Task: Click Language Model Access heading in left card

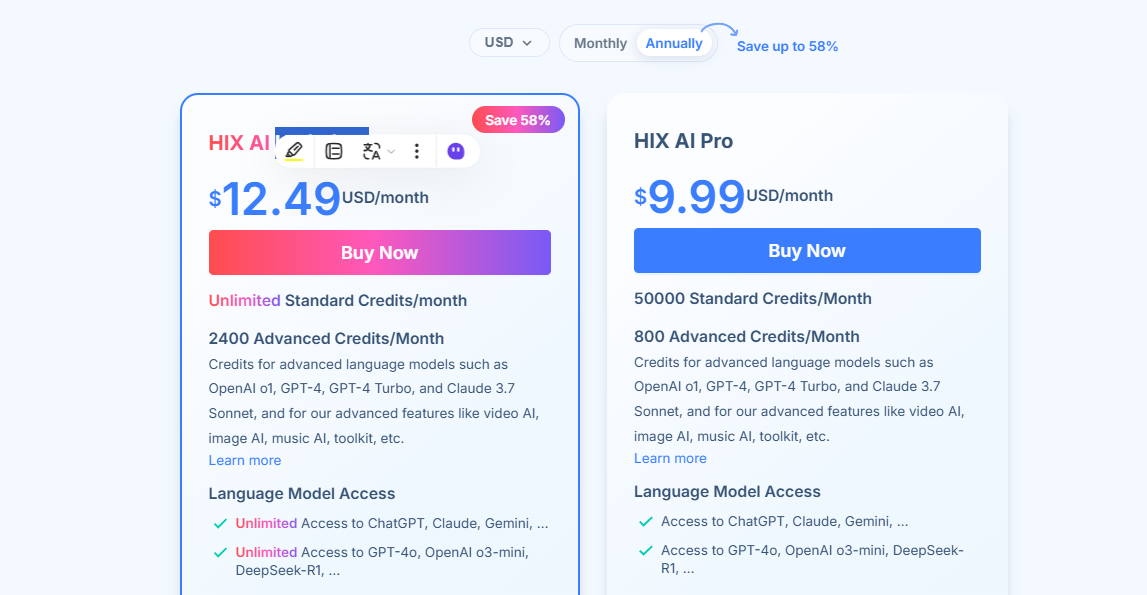Action: click(301, 494)
